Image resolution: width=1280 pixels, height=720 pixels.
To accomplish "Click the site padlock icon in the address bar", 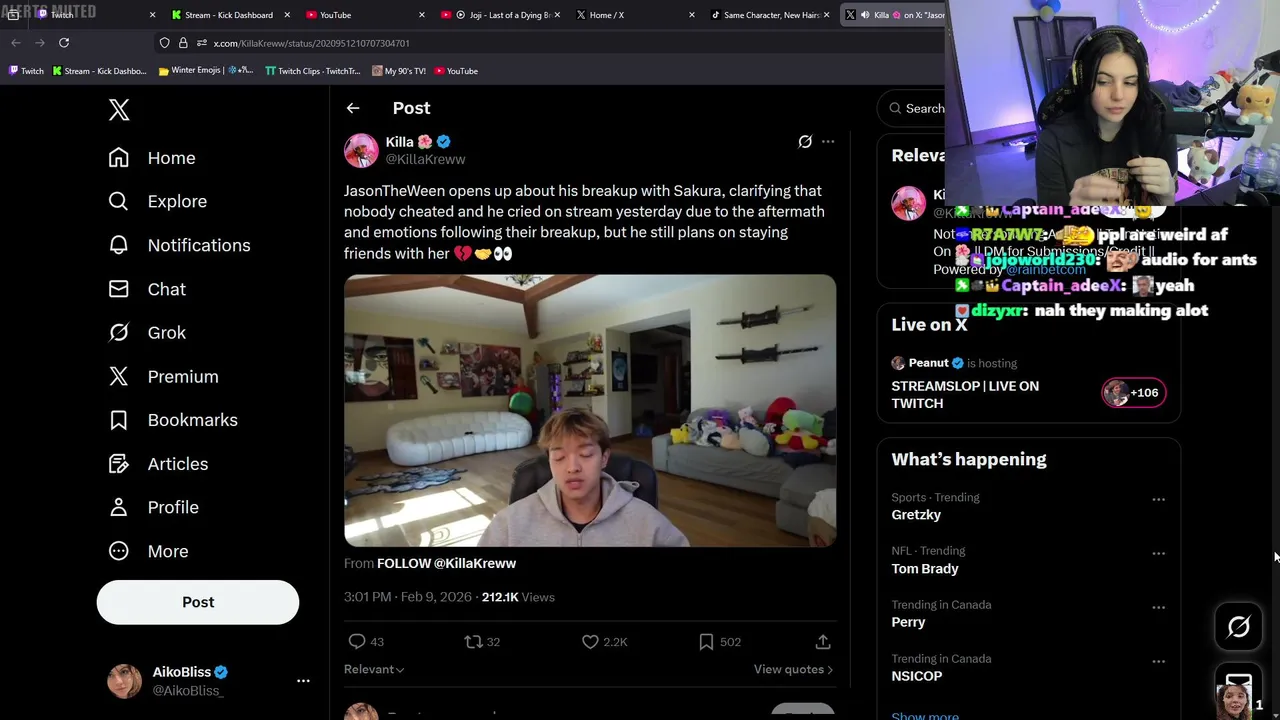I will click(183, 43).
